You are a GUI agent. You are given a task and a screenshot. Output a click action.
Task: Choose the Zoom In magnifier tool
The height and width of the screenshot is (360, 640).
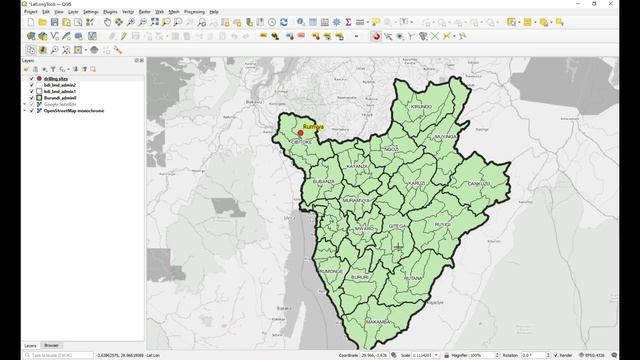tap(131, 22)
